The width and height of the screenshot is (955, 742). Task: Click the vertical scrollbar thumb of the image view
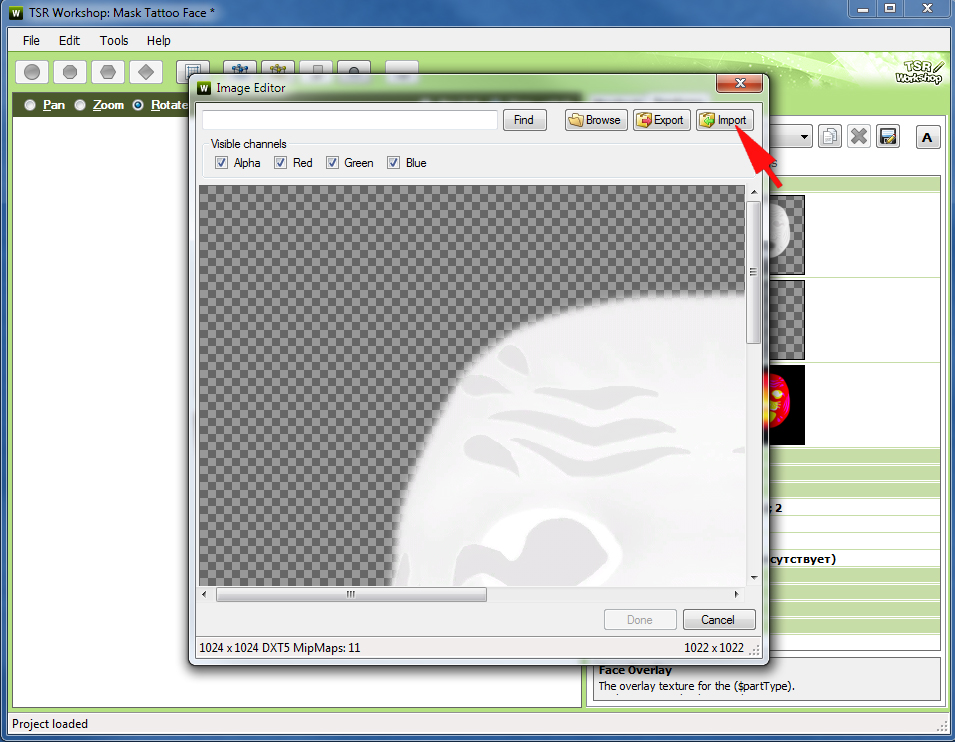pos(753,272)
